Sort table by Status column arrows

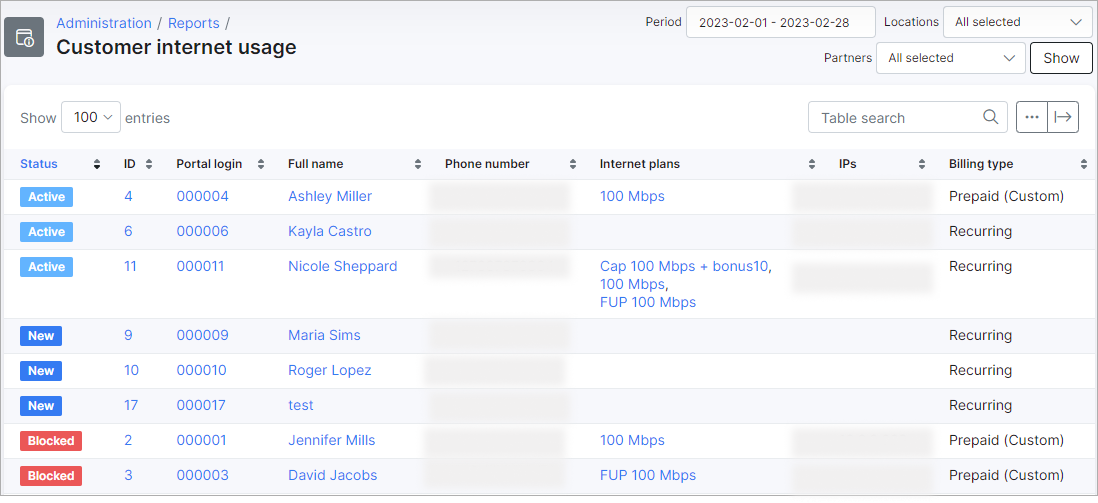(97, 164)
